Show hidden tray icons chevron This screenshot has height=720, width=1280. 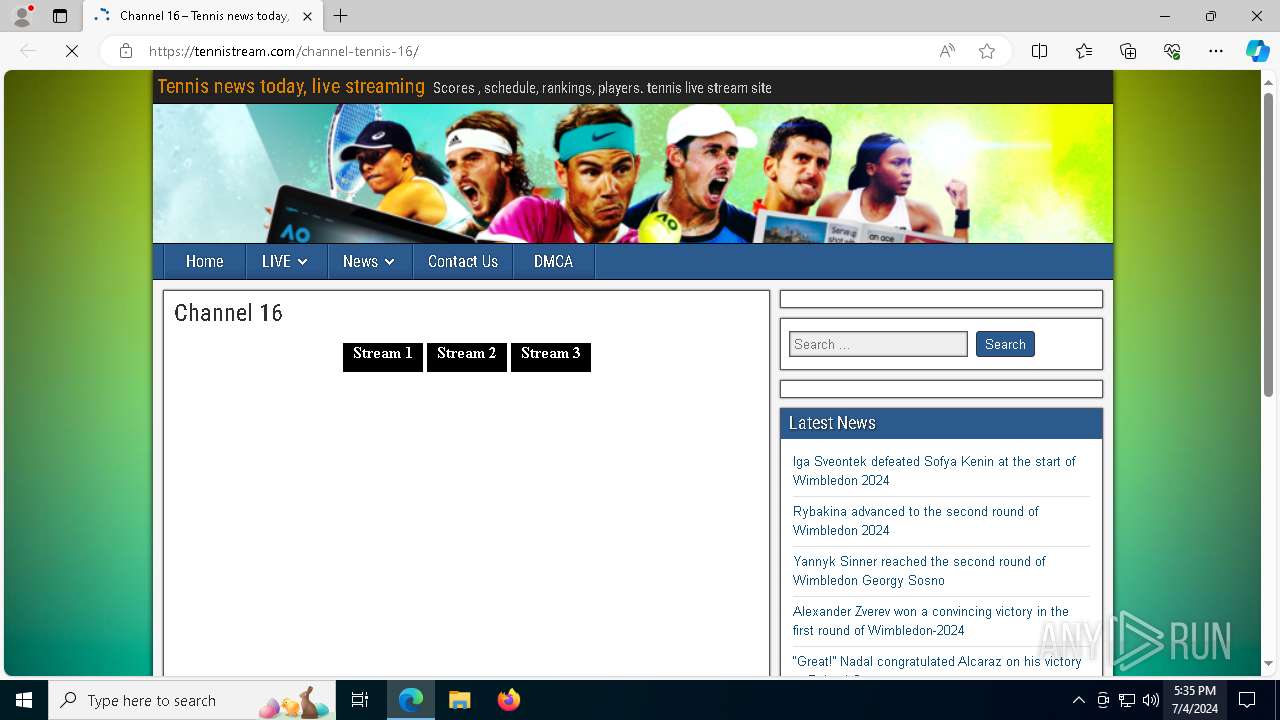click(1078, 700)
